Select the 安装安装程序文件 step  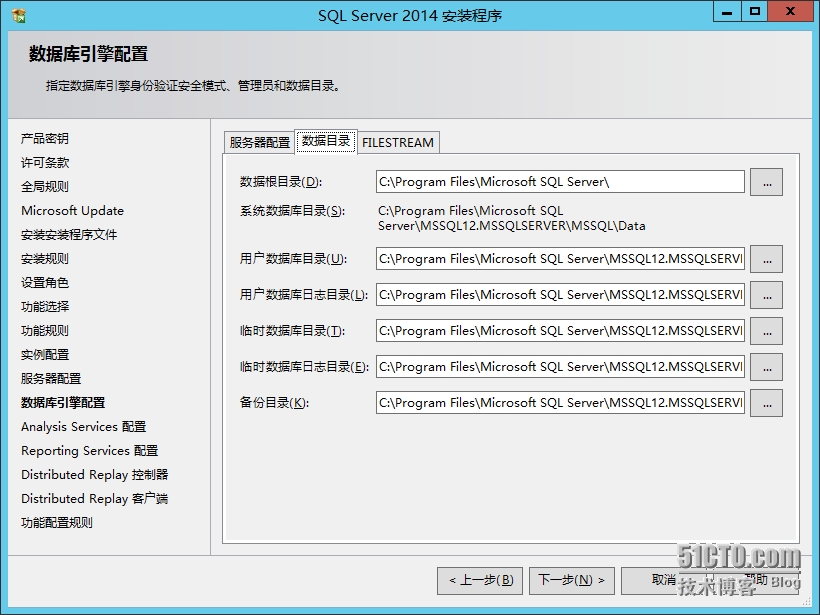pyautogui.click(x=69, y=235)
